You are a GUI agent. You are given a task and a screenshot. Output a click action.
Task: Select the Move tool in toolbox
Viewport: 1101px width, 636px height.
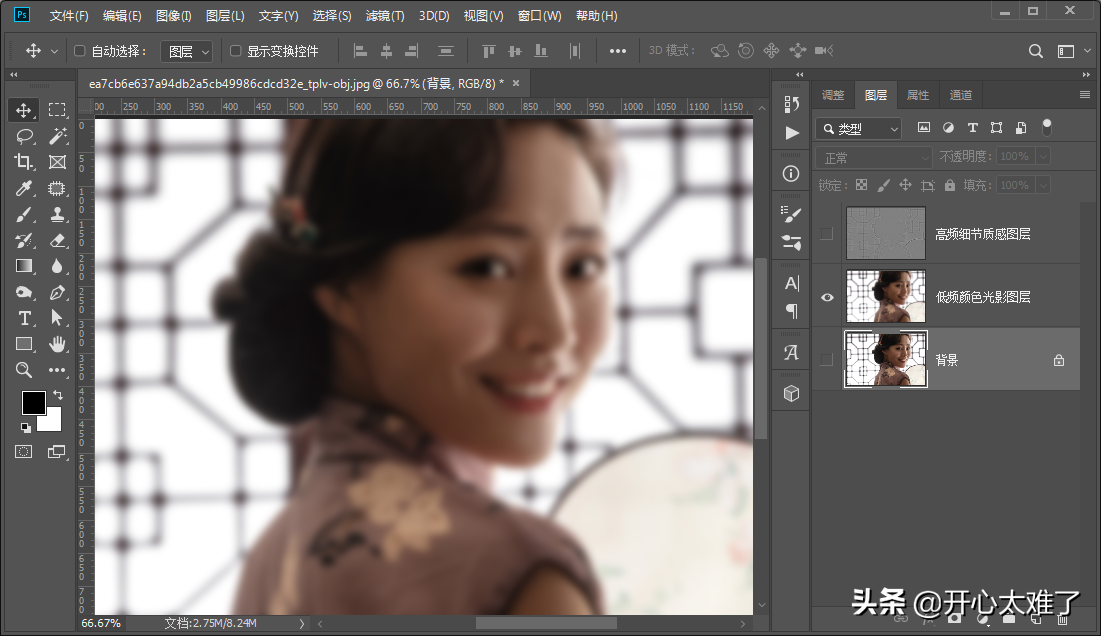(23, 110)
